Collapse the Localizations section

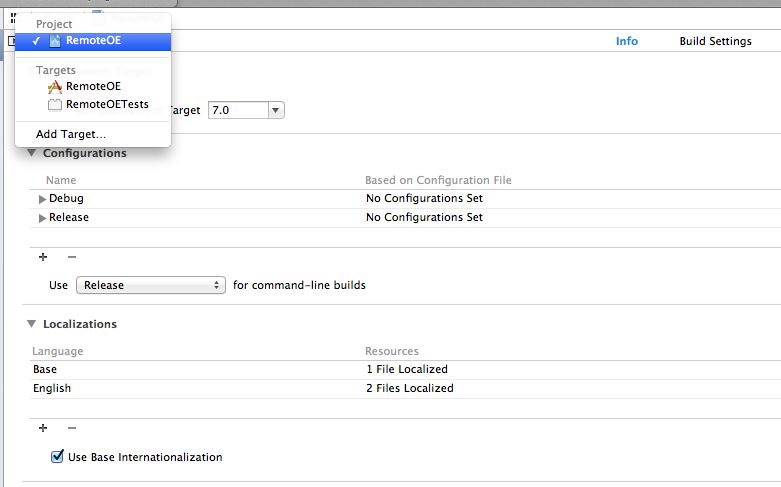pyautogui.click(x=31, y=324)
